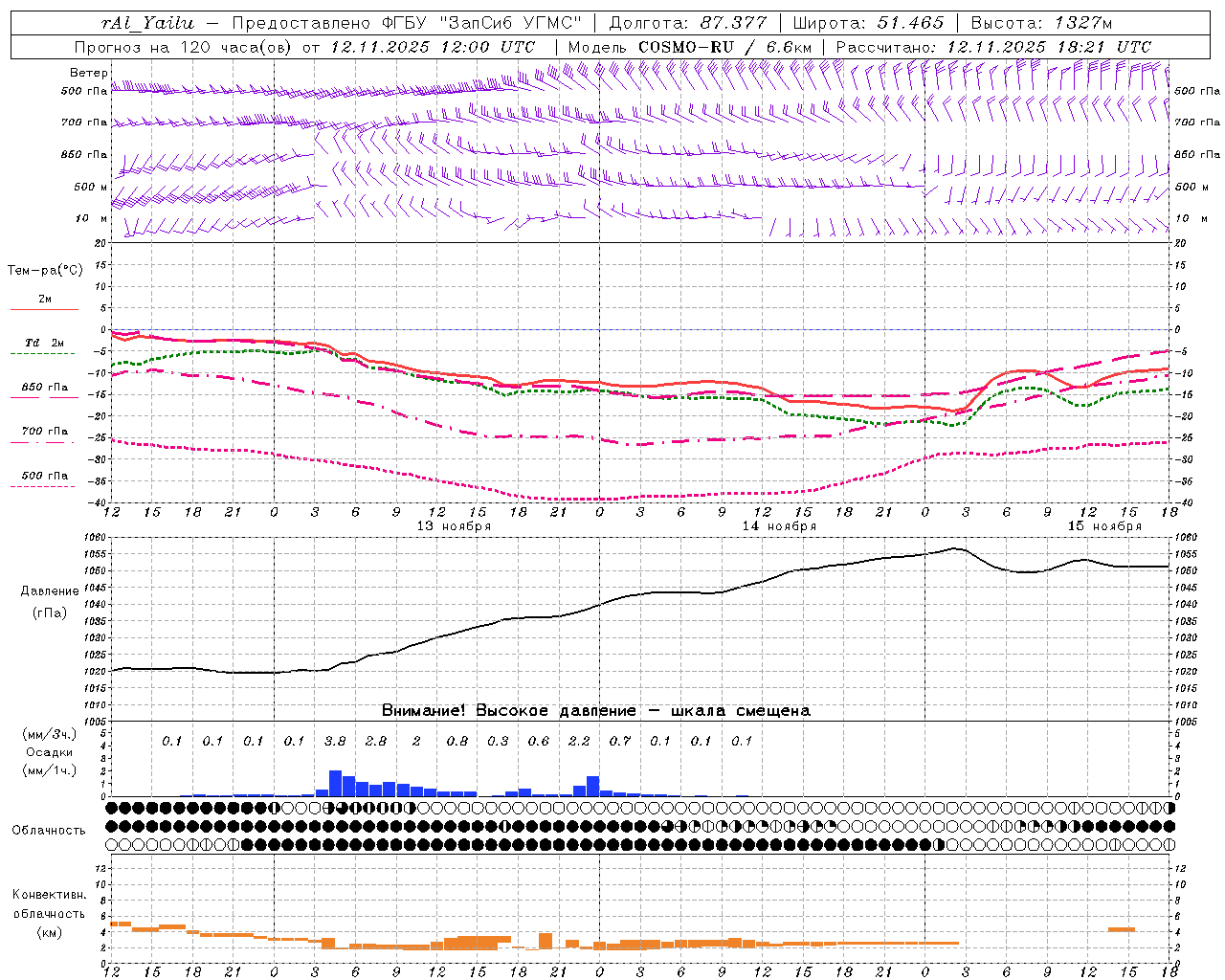Select the 0.7 precipitation value
Image resolution: width=1225 pixels, height=980 pixels.
(x=620, y=741)
